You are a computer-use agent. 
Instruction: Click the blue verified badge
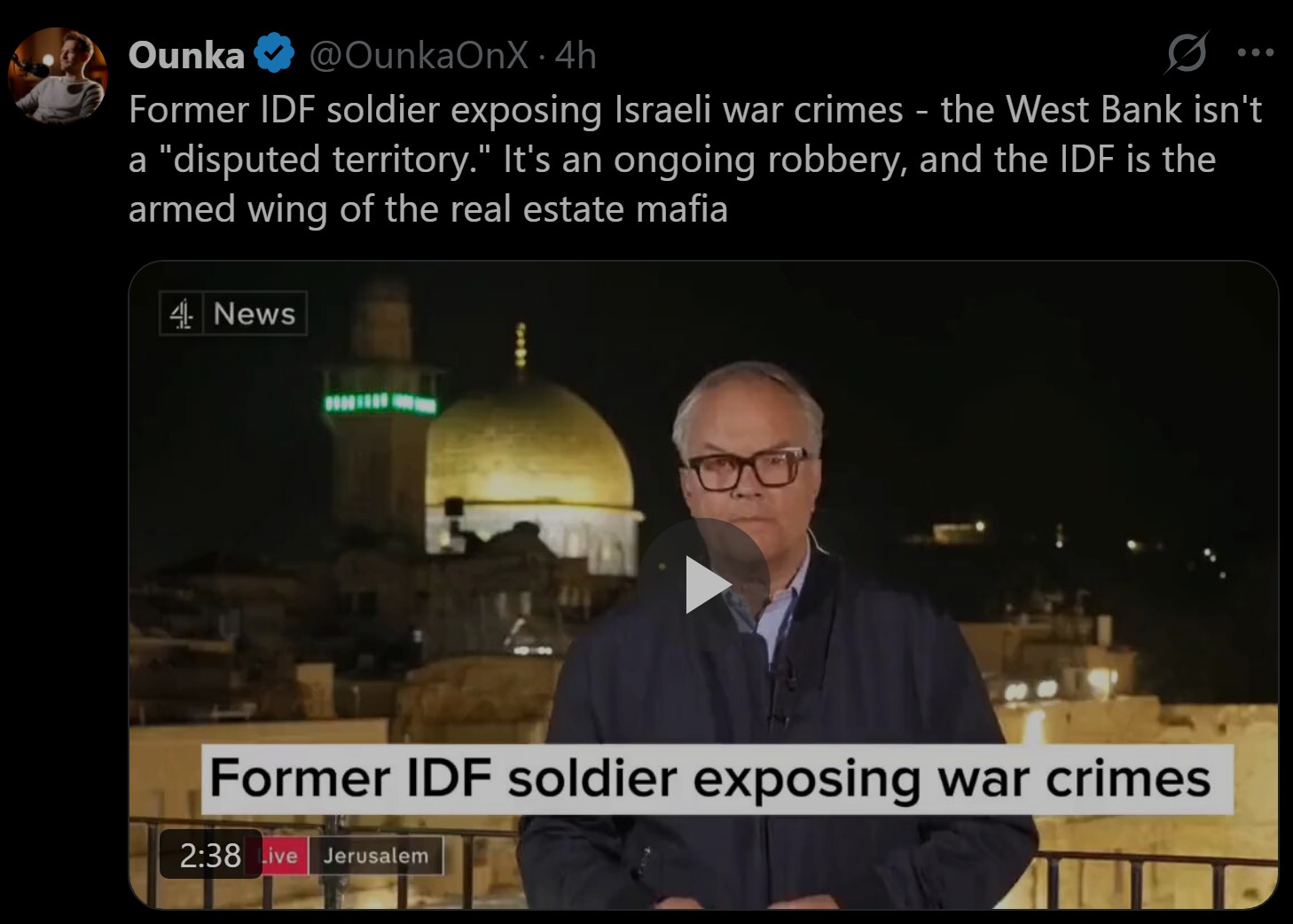pos(274,54)
